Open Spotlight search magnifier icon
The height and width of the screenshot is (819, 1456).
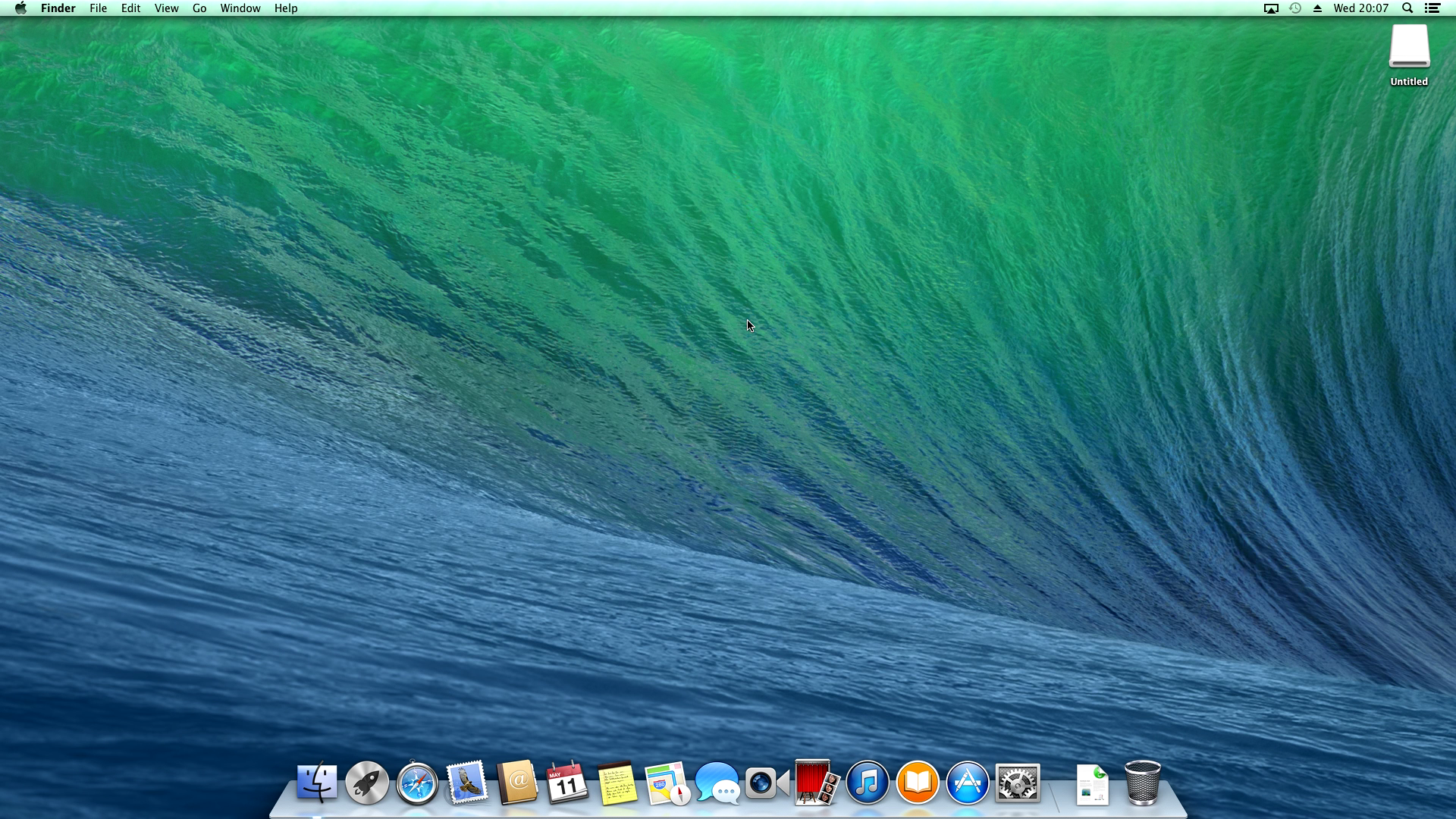(1407, 8)
